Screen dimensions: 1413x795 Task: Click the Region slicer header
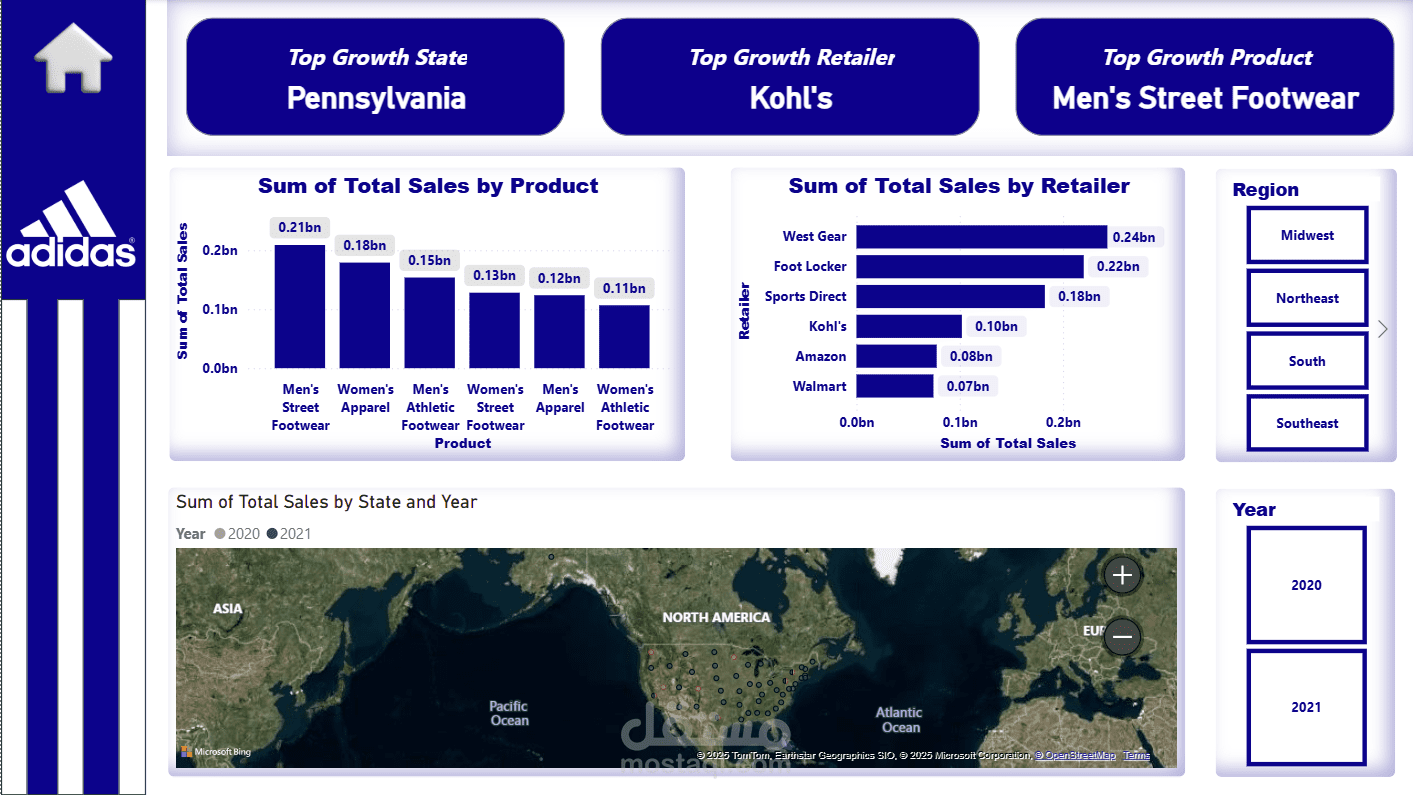tap(1266, 190)
